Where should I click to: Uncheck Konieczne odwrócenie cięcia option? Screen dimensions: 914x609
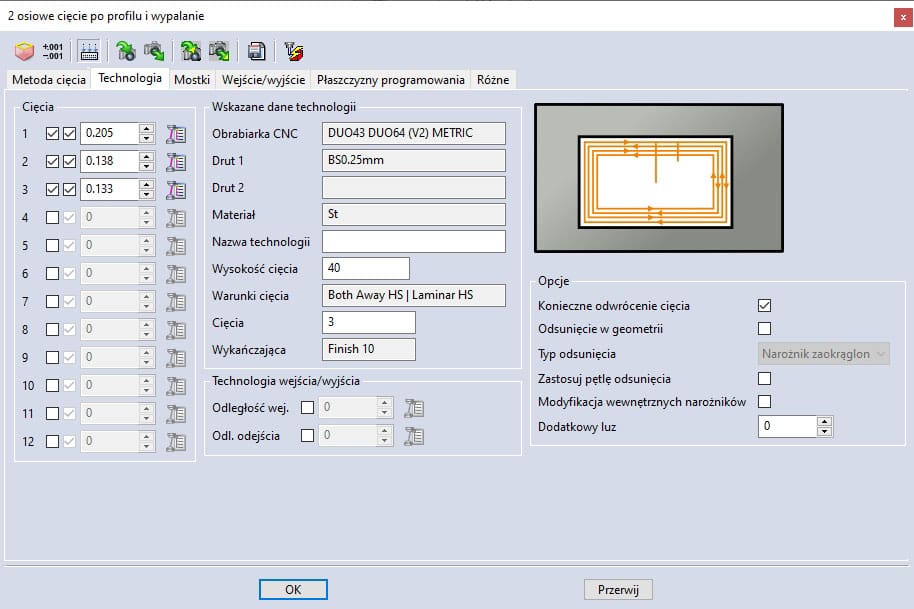point(765,306)
